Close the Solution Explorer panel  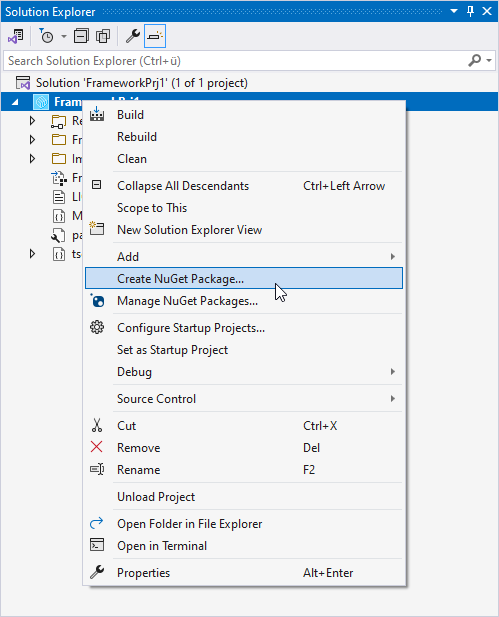tap(487, 11)
